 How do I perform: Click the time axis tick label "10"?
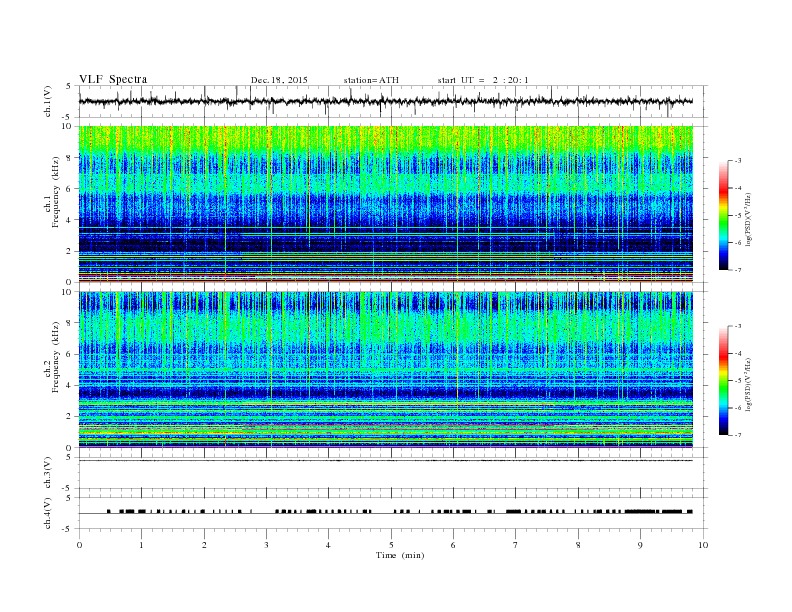tap(703, 545)
